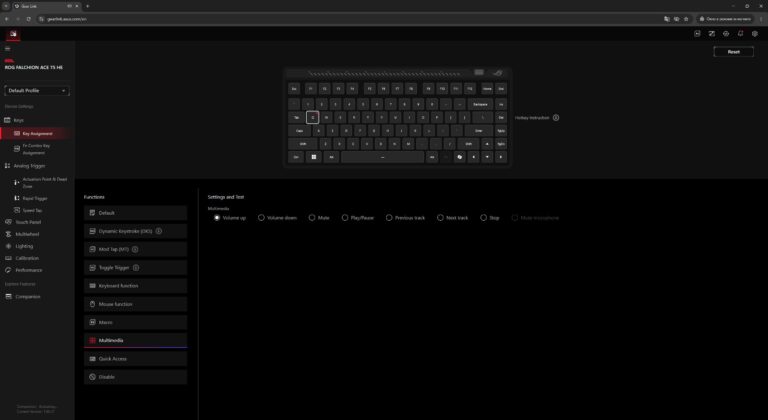This screenshot has height=420, width=768.
Task: Click the sign-in arrow icon in header
Action: coord(697,34)
